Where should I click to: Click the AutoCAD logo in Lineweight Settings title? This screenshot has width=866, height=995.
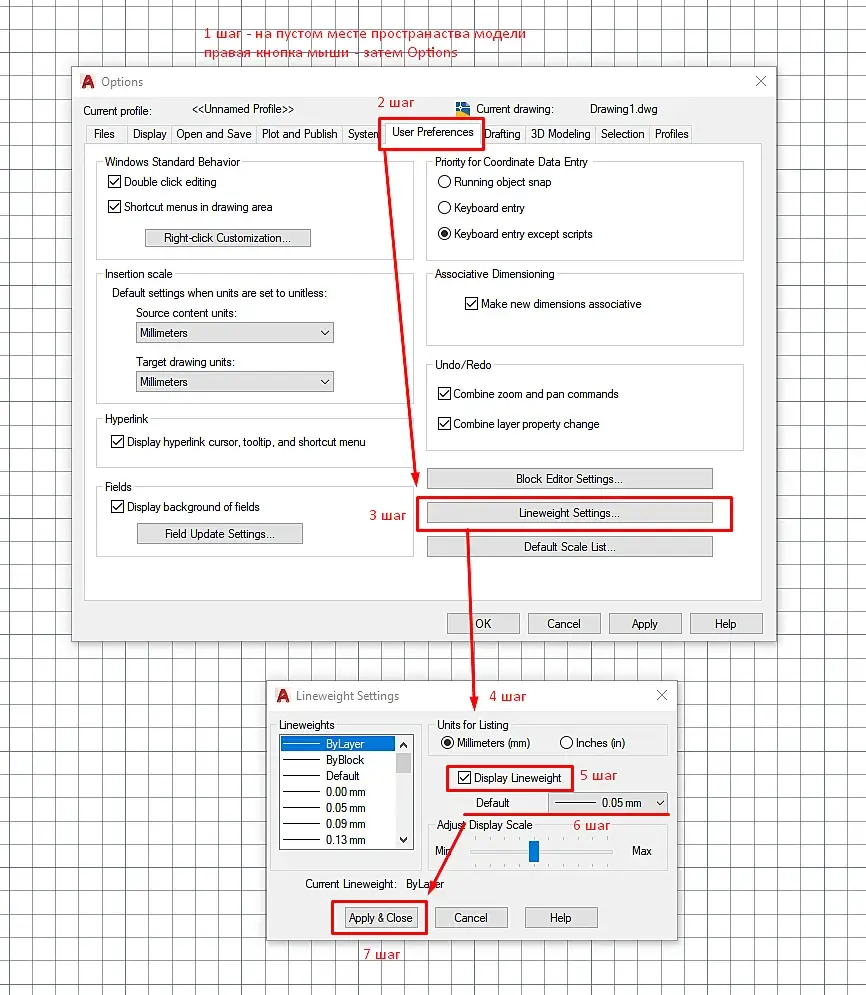pos(283,695)
